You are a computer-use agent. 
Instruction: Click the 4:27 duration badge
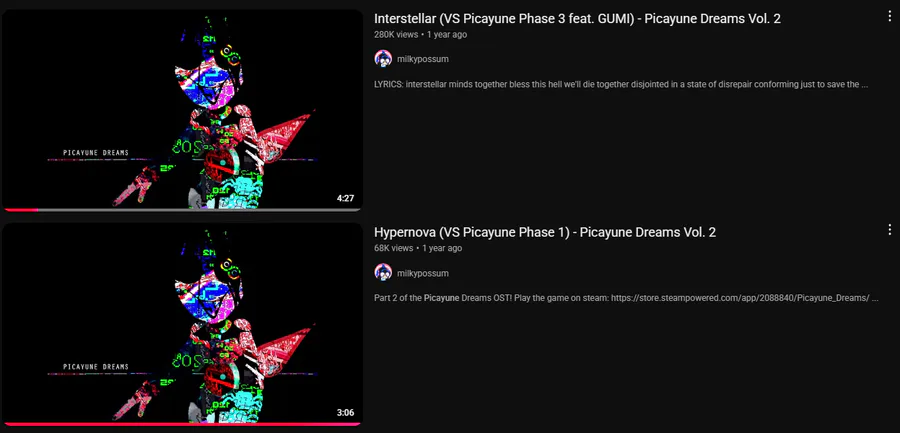(346, 199)
